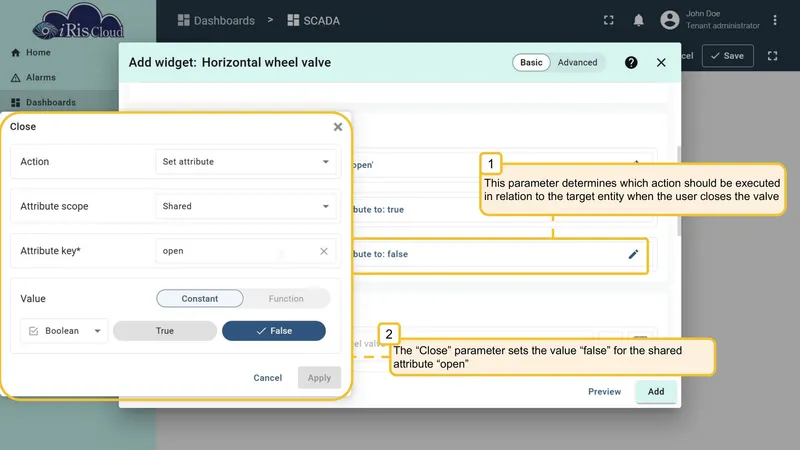Open the Attribute scope dropdown showing Shared
This screenshot has height=450, width=800.
click(245, 206)
